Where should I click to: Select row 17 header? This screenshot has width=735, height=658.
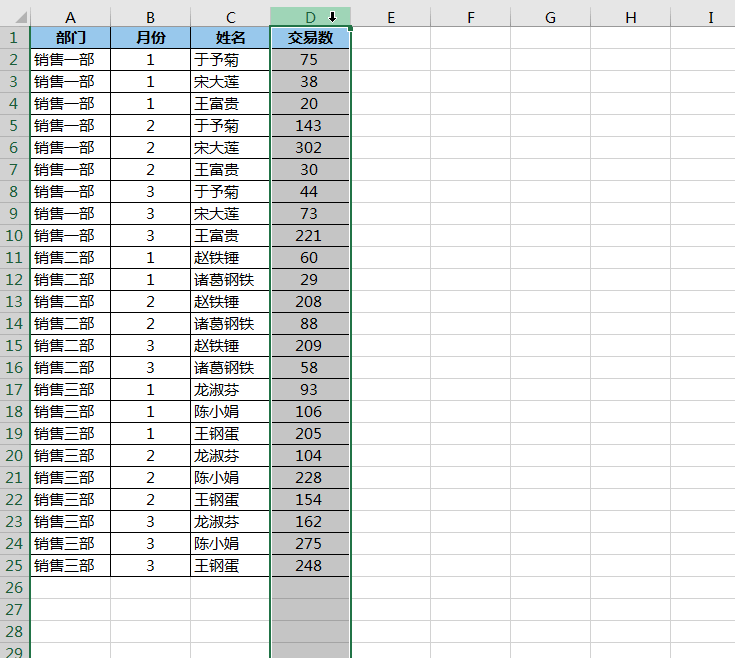tap(14, 389)
